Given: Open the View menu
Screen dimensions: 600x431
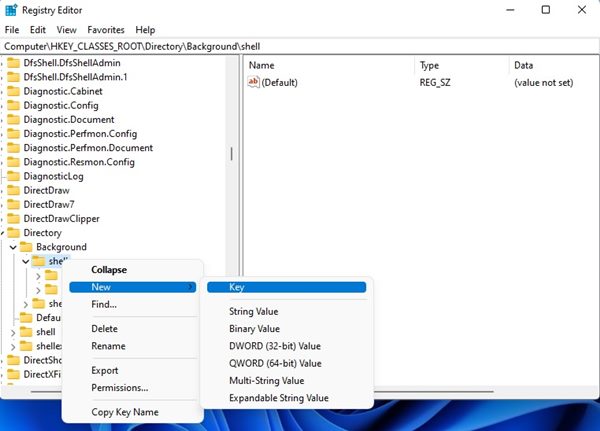Looking at the screenshot, I should 67,30.
